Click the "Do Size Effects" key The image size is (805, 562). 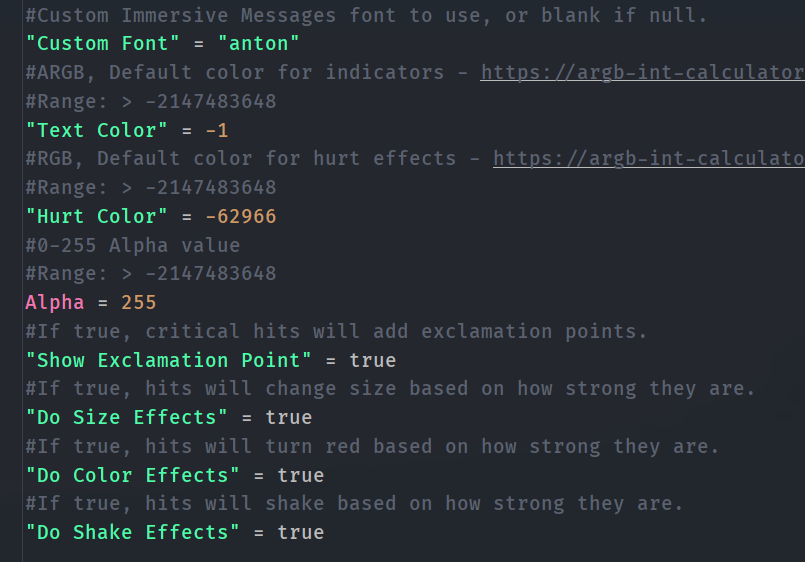(x=127, y=417)
